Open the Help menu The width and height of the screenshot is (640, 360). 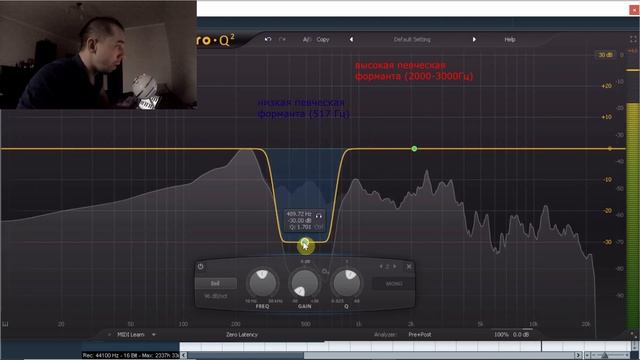pos(509,39)
